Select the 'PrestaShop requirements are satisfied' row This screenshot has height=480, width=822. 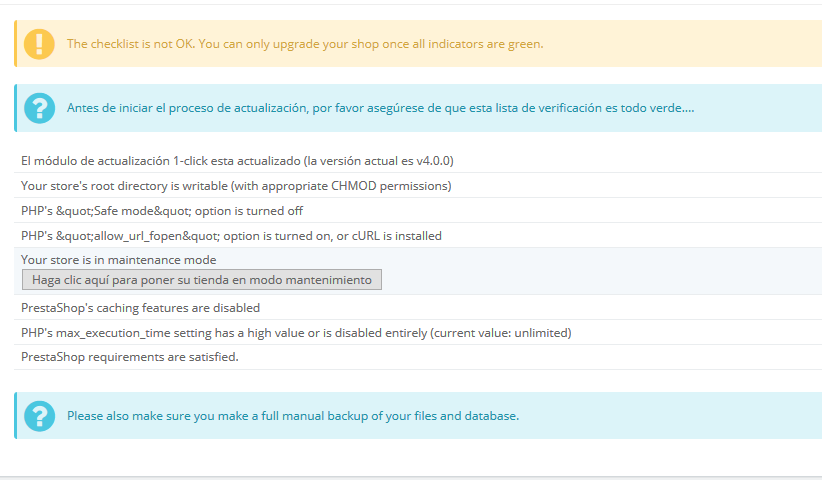pyautogui.click(x=130, y=356)
